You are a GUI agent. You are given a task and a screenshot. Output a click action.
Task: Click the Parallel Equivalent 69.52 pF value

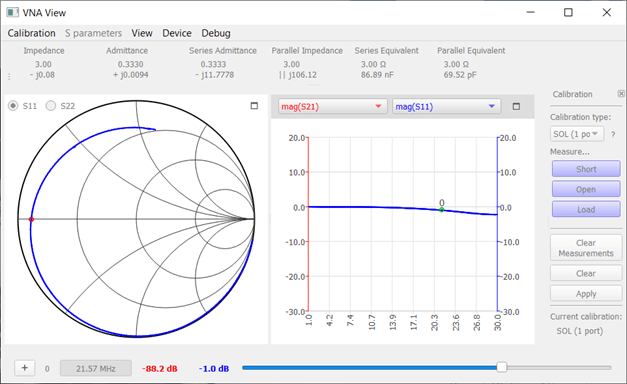pyautogui.click(x=460, y=75)
